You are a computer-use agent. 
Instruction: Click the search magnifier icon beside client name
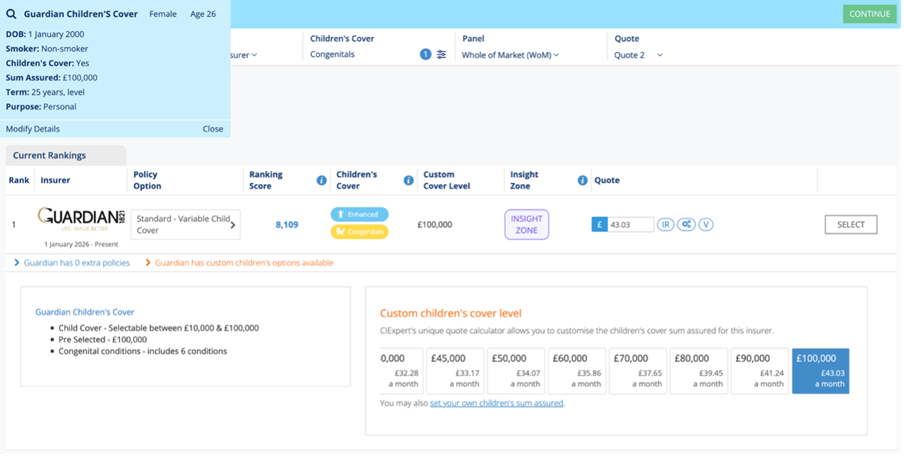point(11,14)
